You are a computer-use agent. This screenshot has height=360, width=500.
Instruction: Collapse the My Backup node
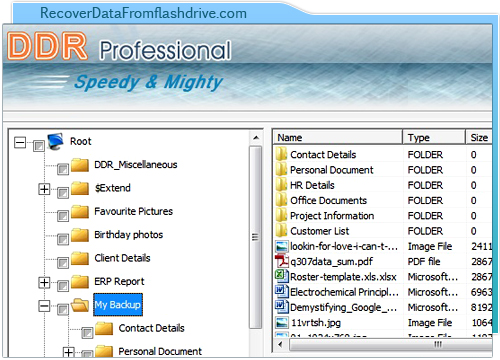(x=44, y=306)
